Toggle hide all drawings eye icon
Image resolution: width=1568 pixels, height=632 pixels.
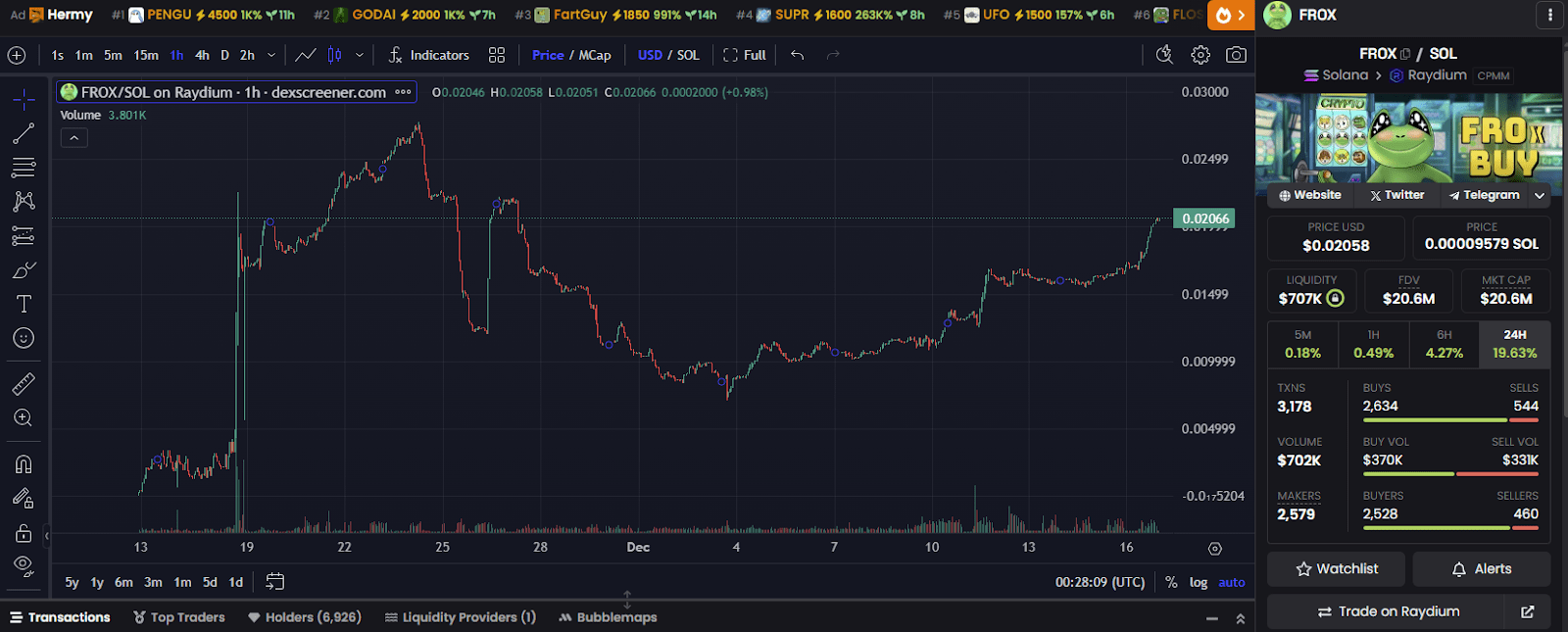tap(24, 566)
